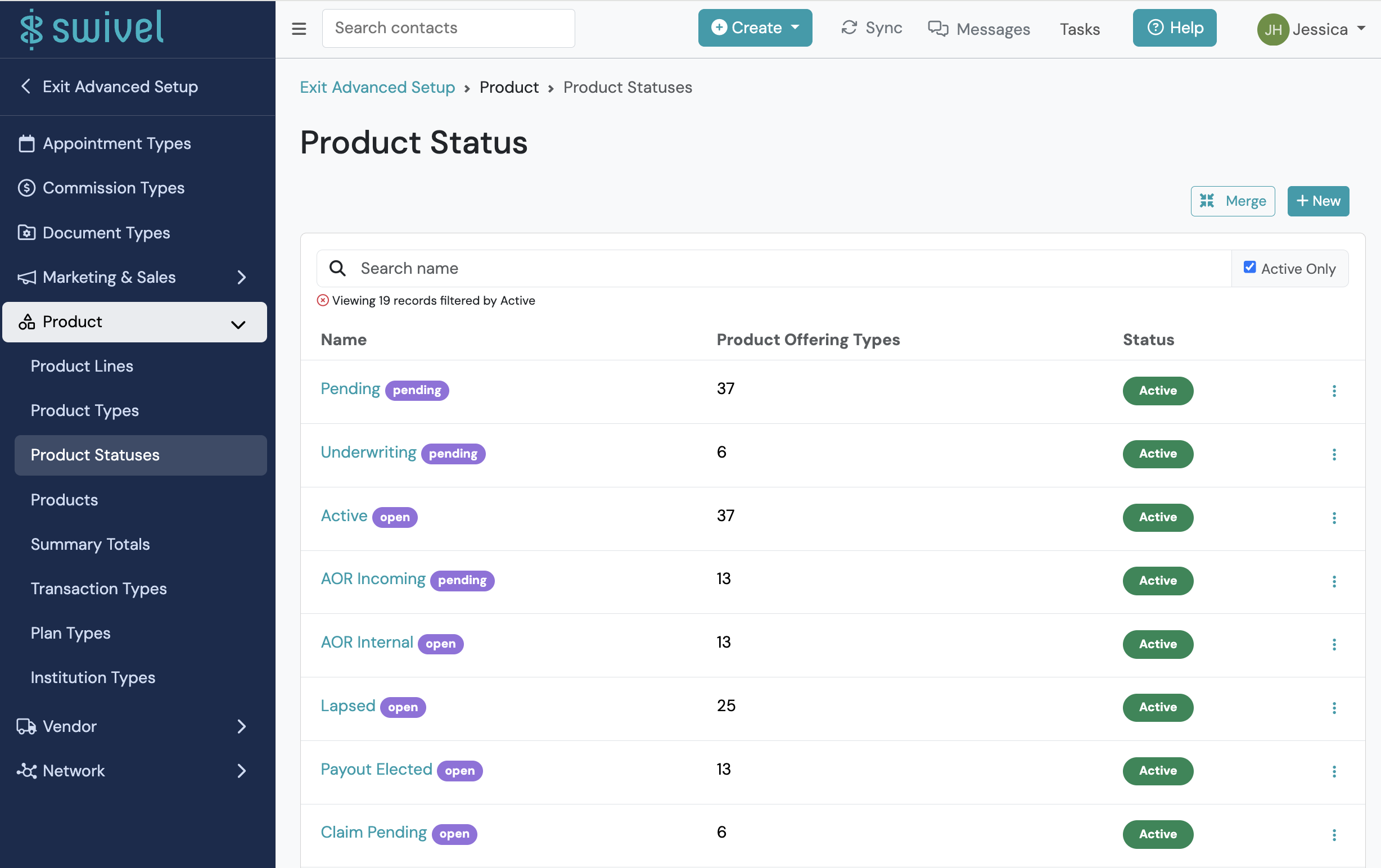Click the Status column header
Image resolution: width=1381 pixels, height=868 pixels.
[1148, 340]
